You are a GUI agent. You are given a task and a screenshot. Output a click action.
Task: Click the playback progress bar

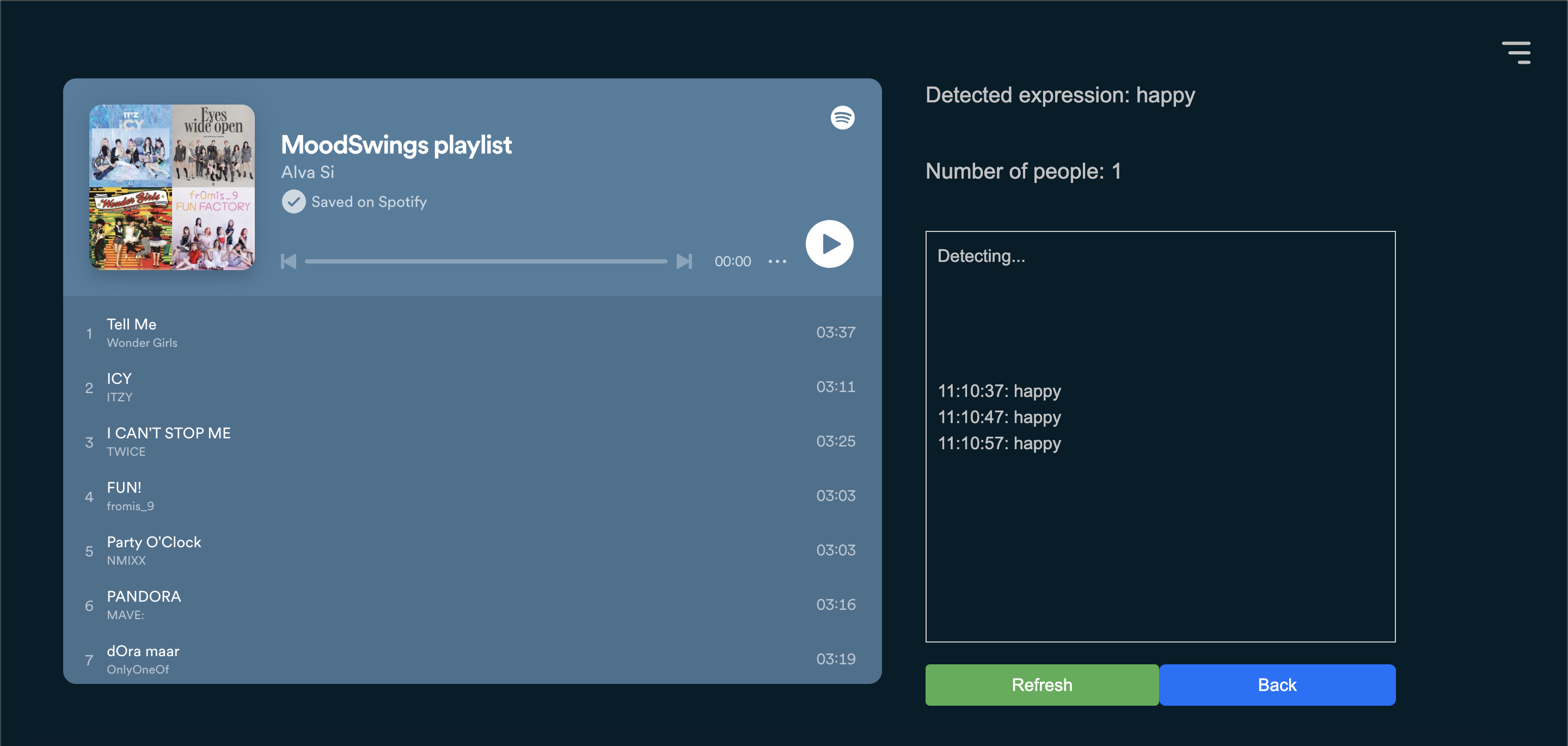tap(485, 261)
